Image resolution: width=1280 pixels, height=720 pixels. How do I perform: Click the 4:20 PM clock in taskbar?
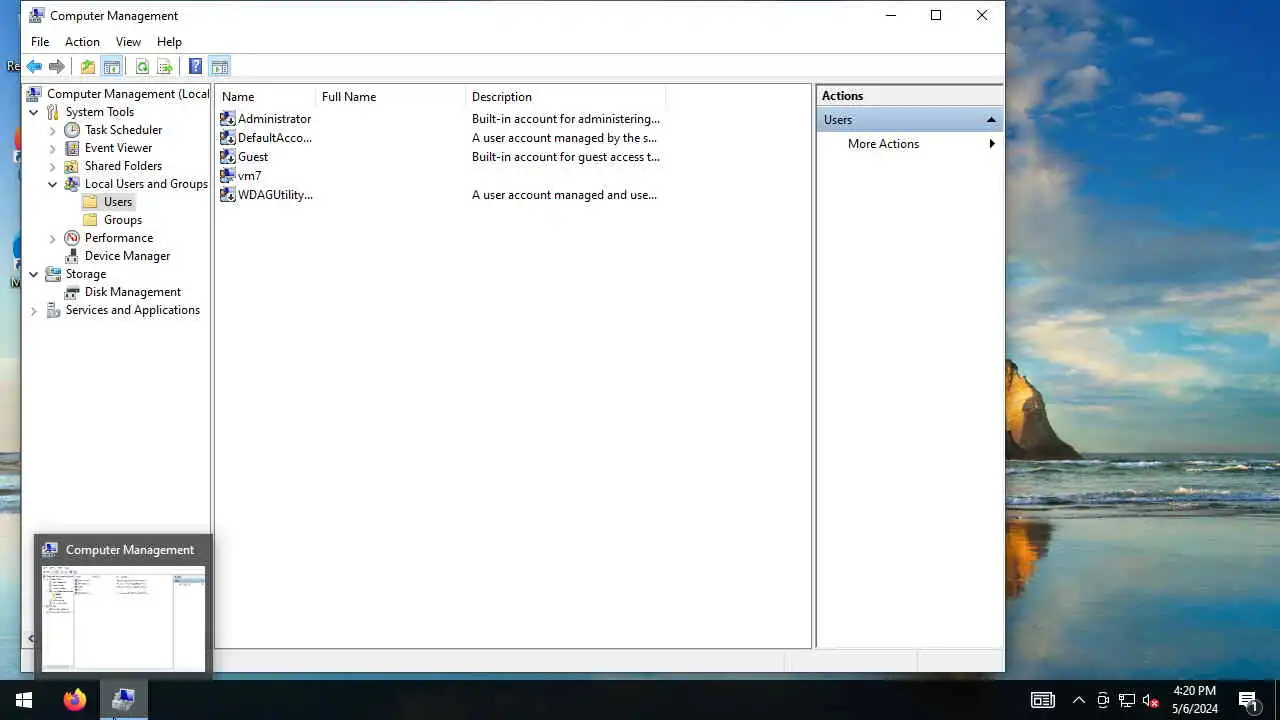click(1195, 691)
